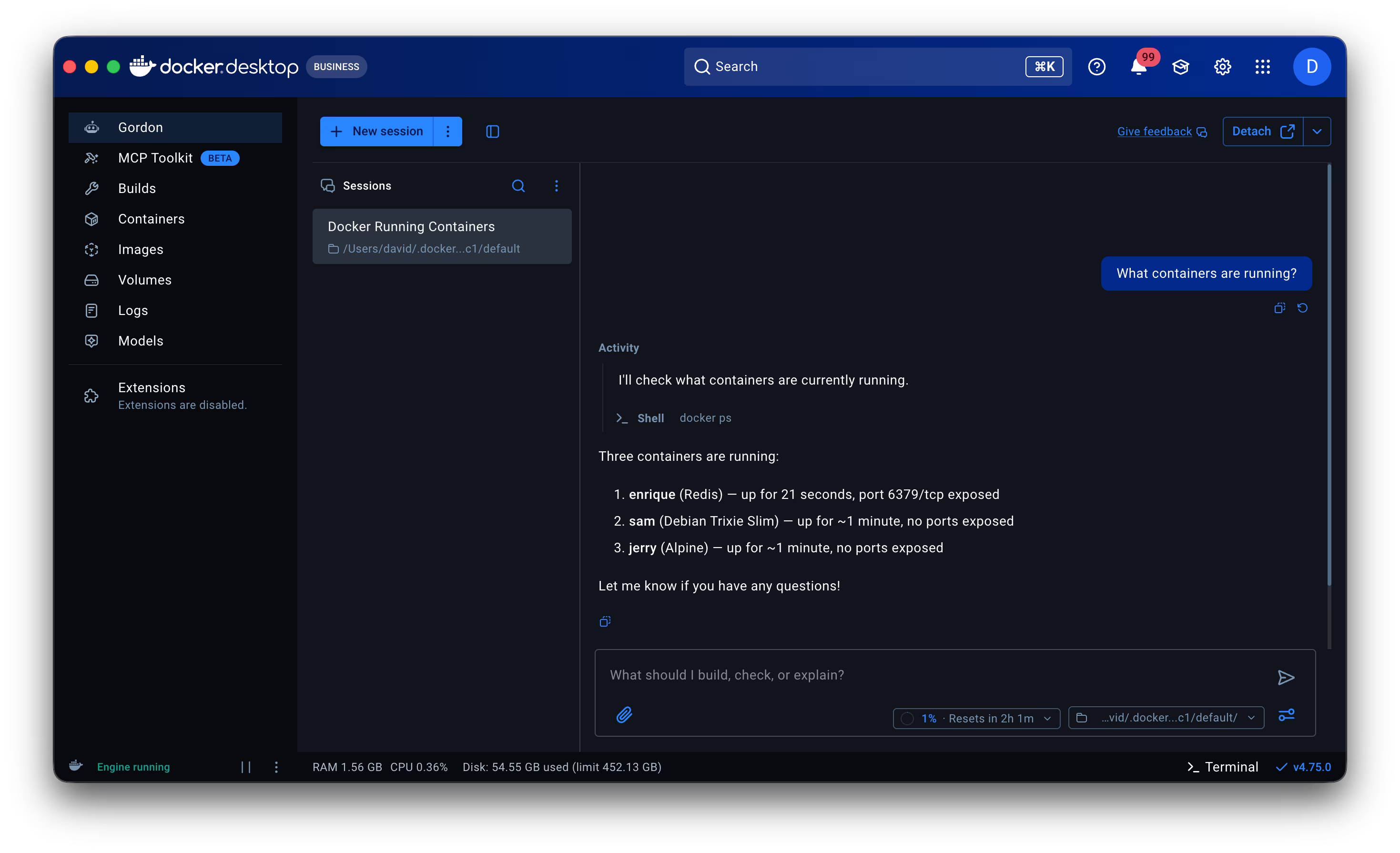Image resolution: width=1400 pixels, height=853 pixels.
Task: Open New session three-dot options
Action: click(x=448, y=131)
